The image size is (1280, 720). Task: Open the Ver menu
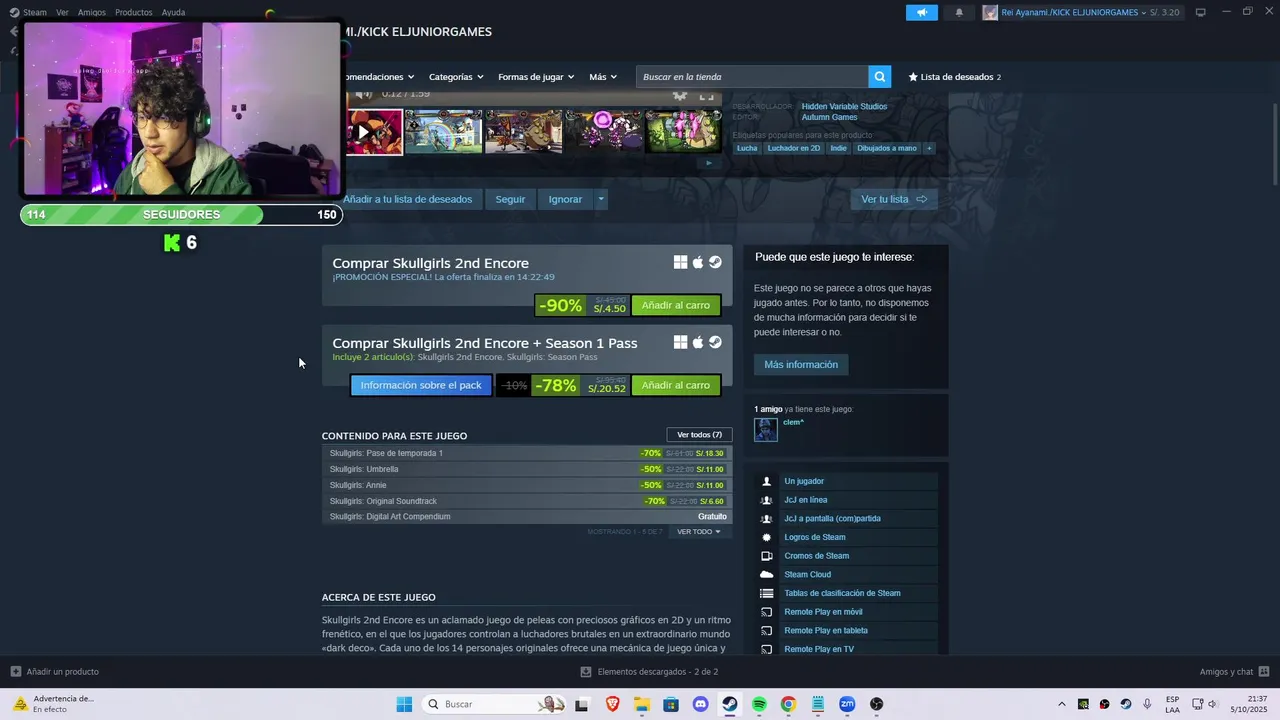(63, 12)
